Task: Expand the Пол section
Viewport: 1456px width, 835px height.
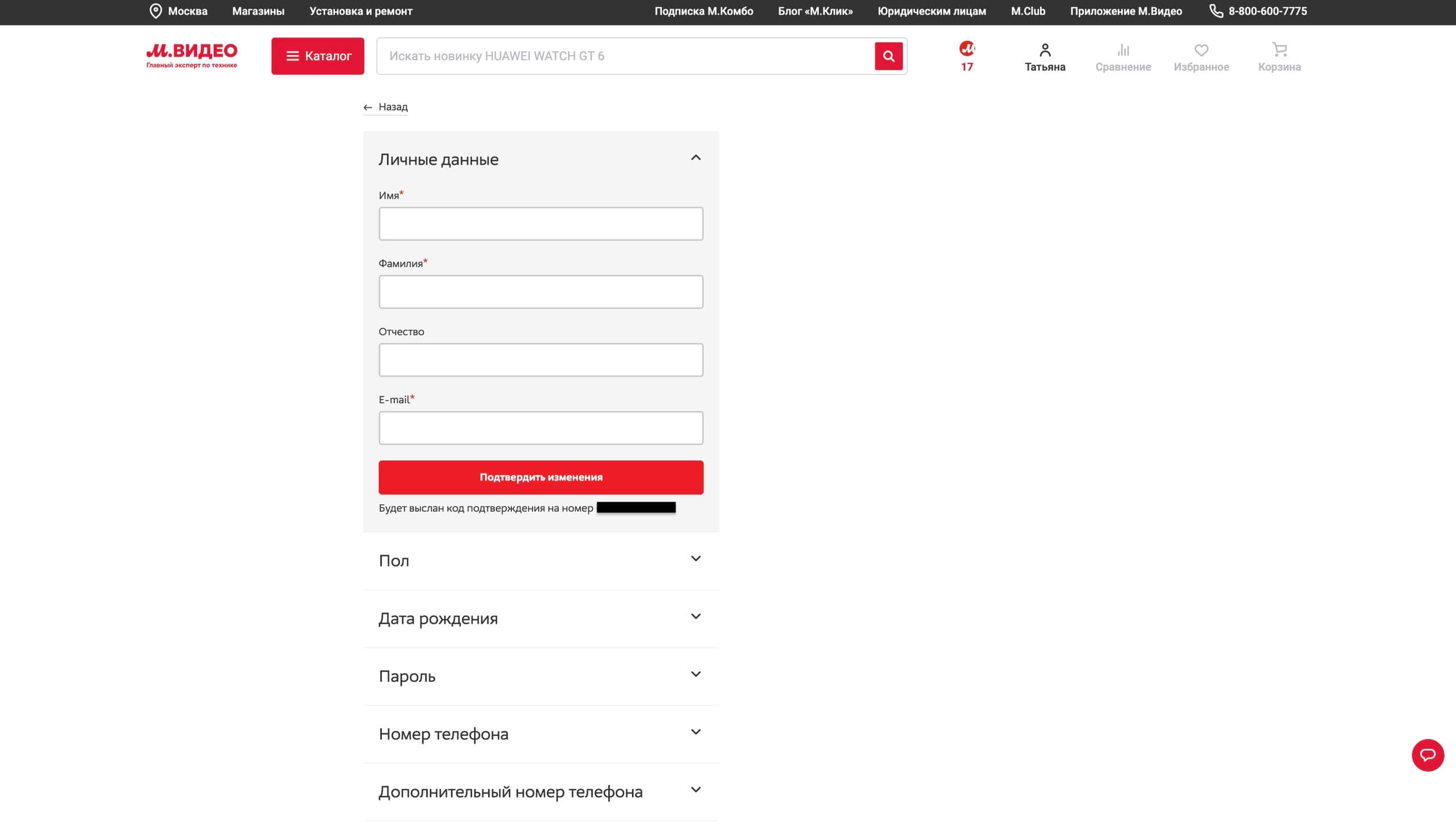Action: point(695,559)
